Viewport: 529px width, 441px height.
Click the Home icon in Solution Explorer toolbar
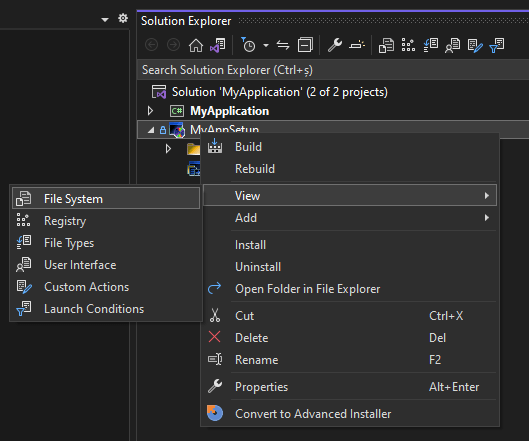pyautogui.click(x=196, y=45)
